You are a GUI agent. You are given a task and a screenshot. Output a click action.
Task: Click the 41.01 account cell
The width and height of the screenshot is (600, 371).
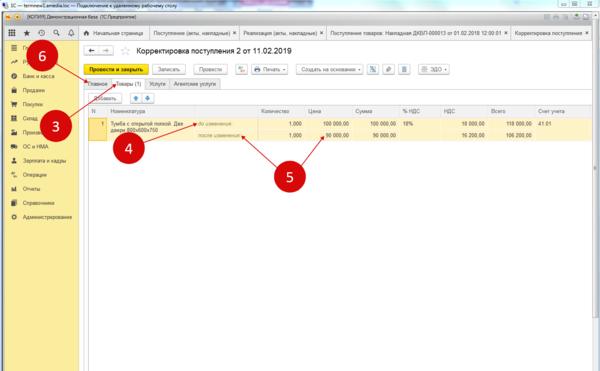point(545,124)
